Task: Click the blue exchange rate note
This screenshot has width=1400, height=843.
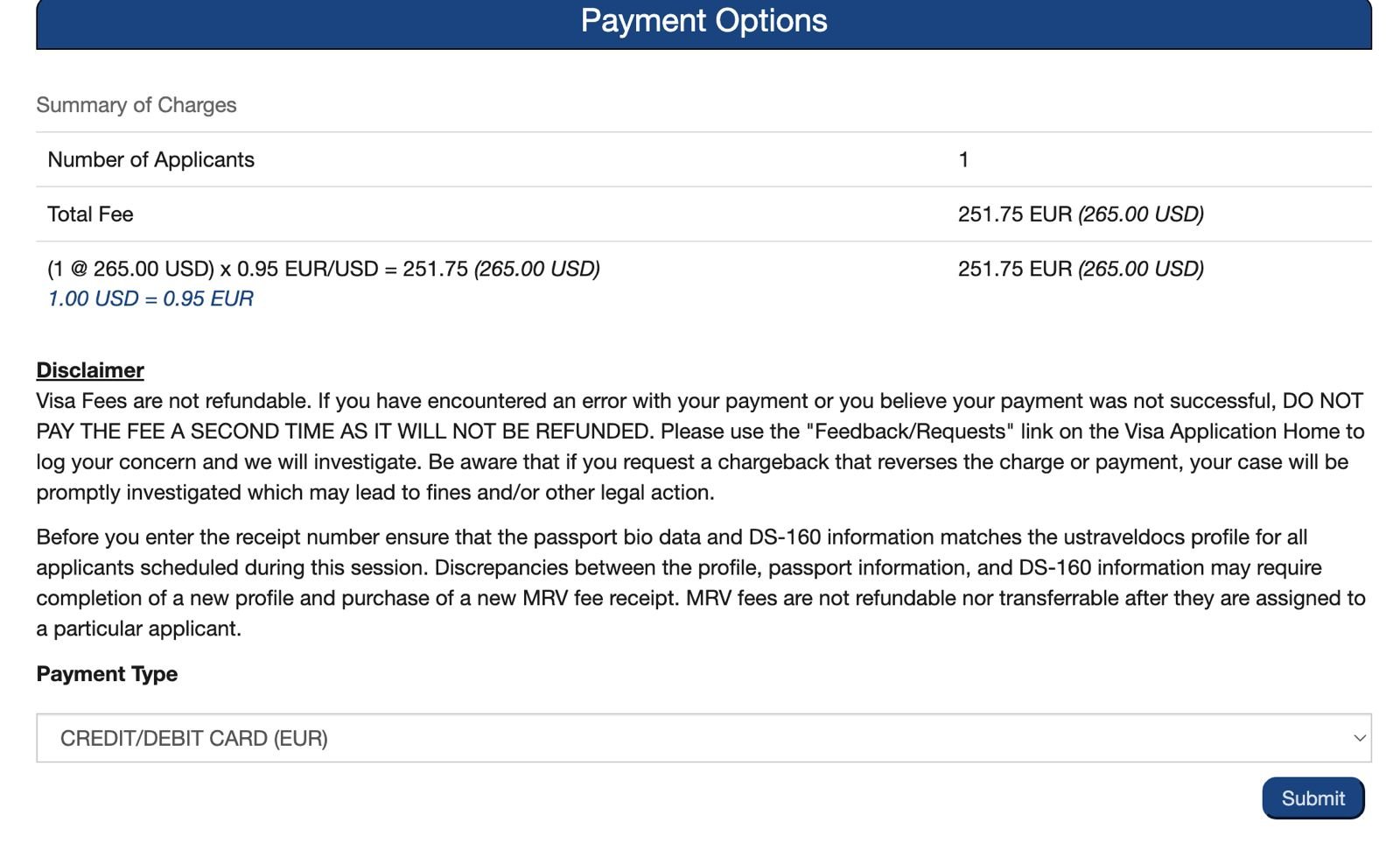Action: coord(150,299)
